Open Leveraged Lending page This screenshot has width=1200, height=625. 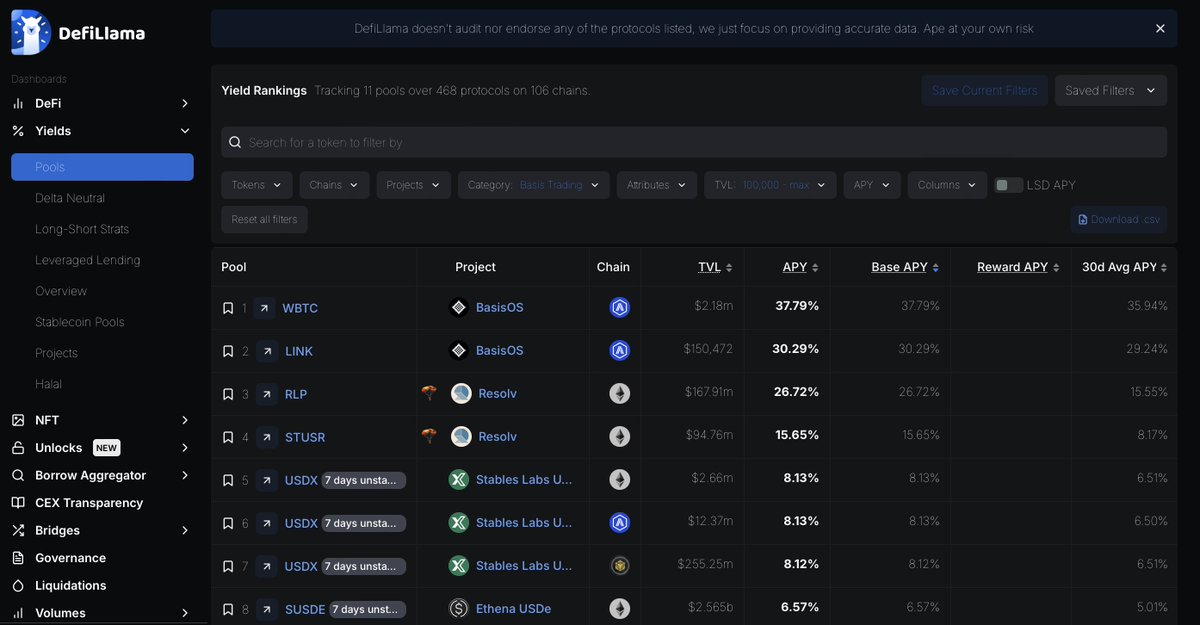coord(88,260)
